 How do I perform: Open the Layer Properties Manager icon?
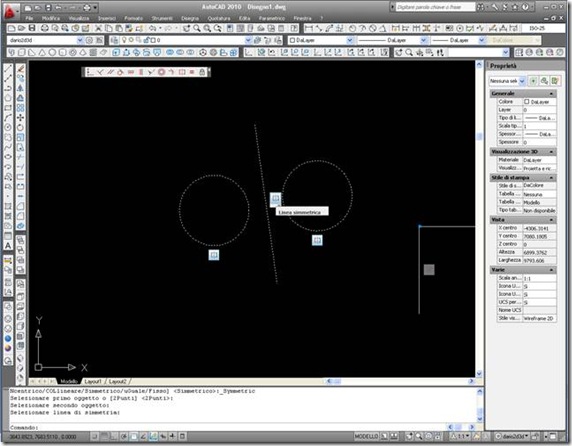(114, 40)
